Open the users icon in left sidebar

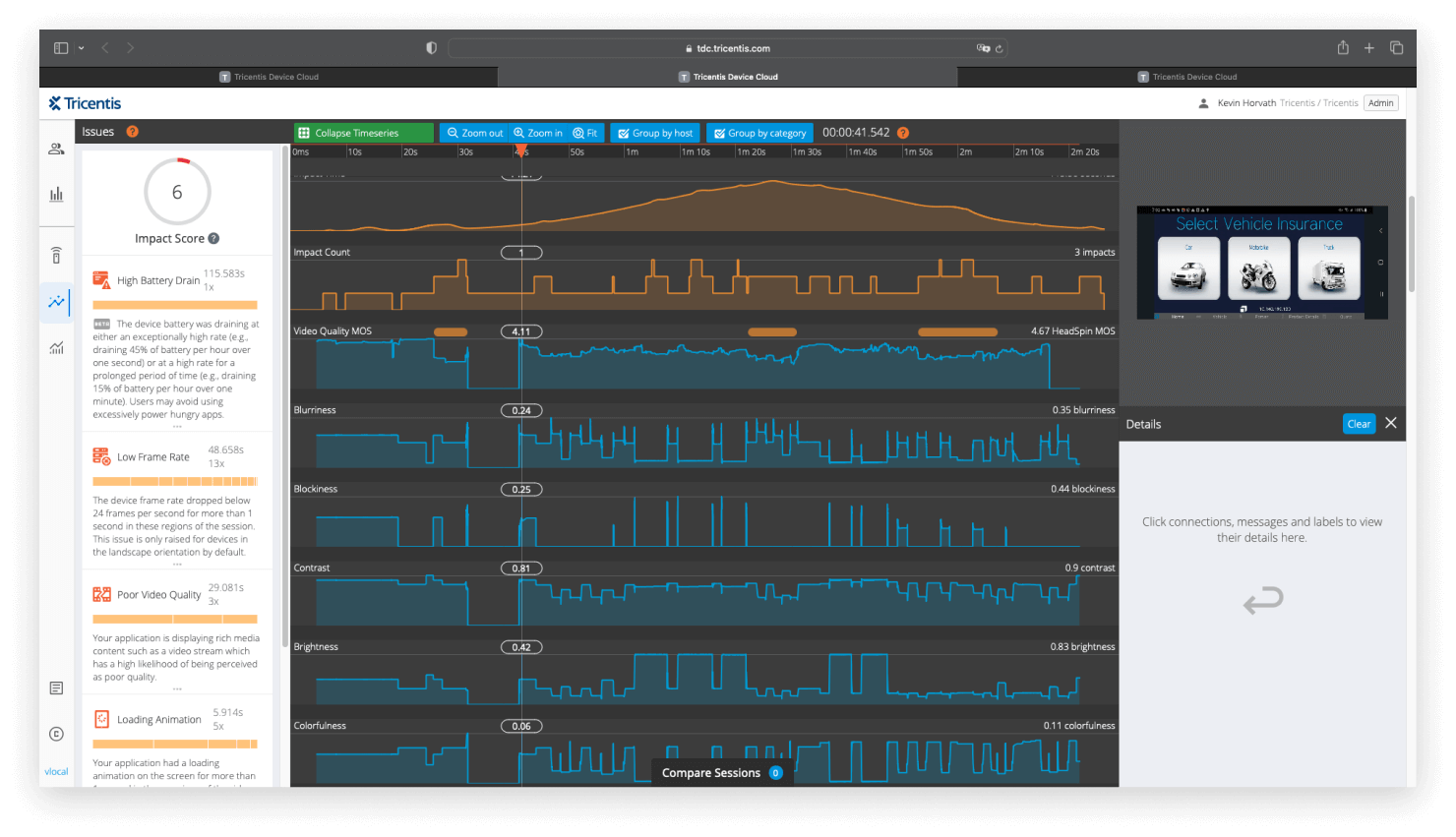coord(56,149)
